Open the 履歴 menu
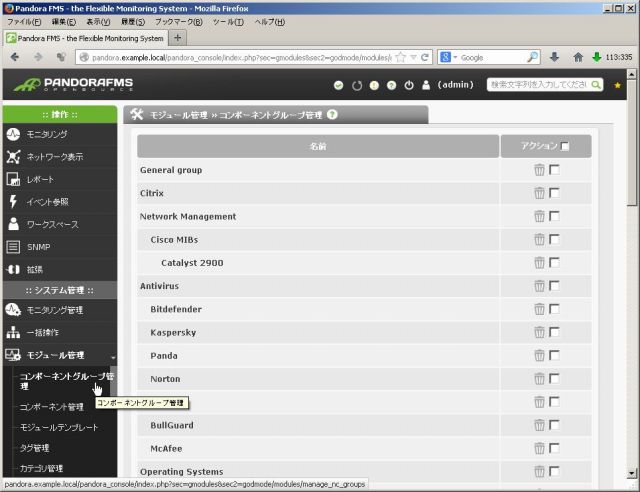640x492 pixels. [x=133, y=22]
